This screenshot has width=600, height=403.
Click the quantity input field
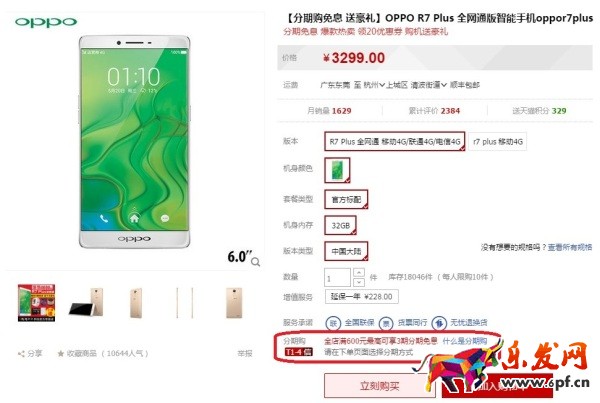point(337,277)
